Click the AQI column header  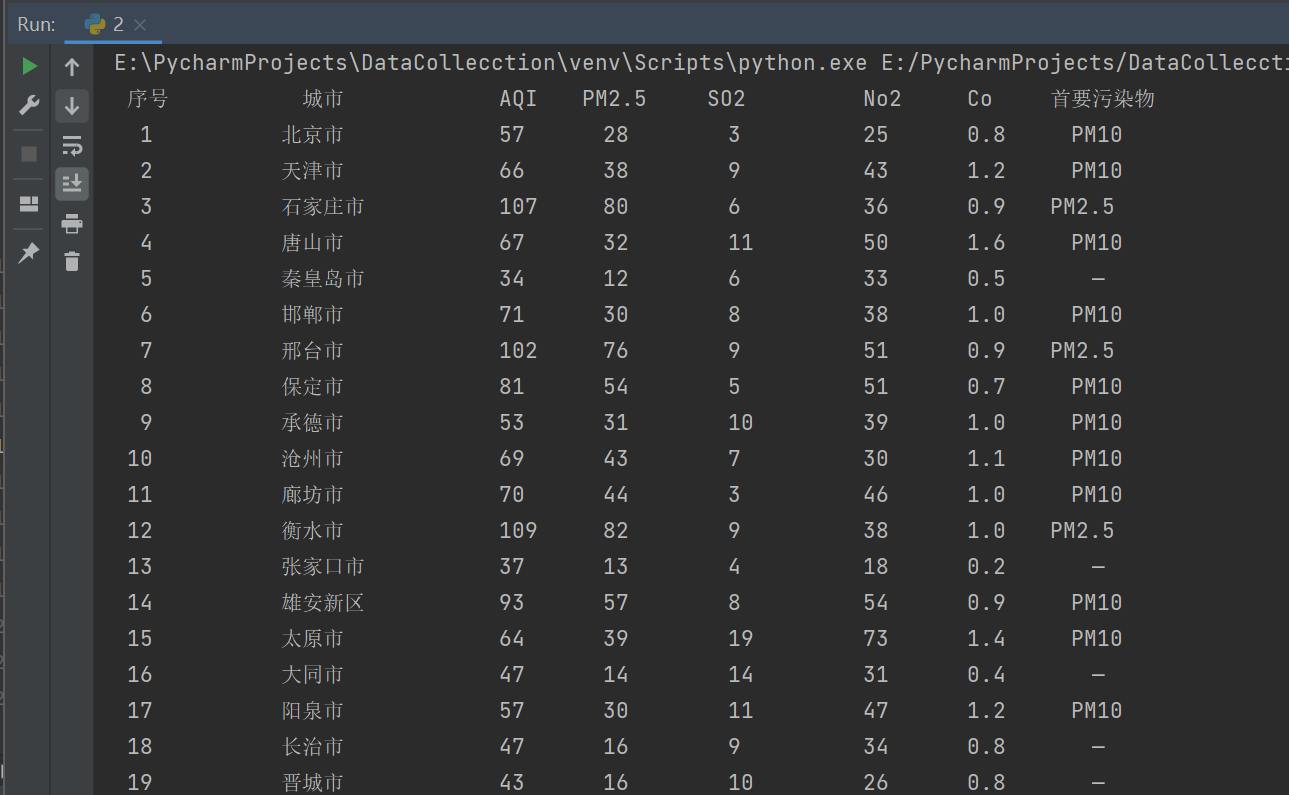coord(518,99)
